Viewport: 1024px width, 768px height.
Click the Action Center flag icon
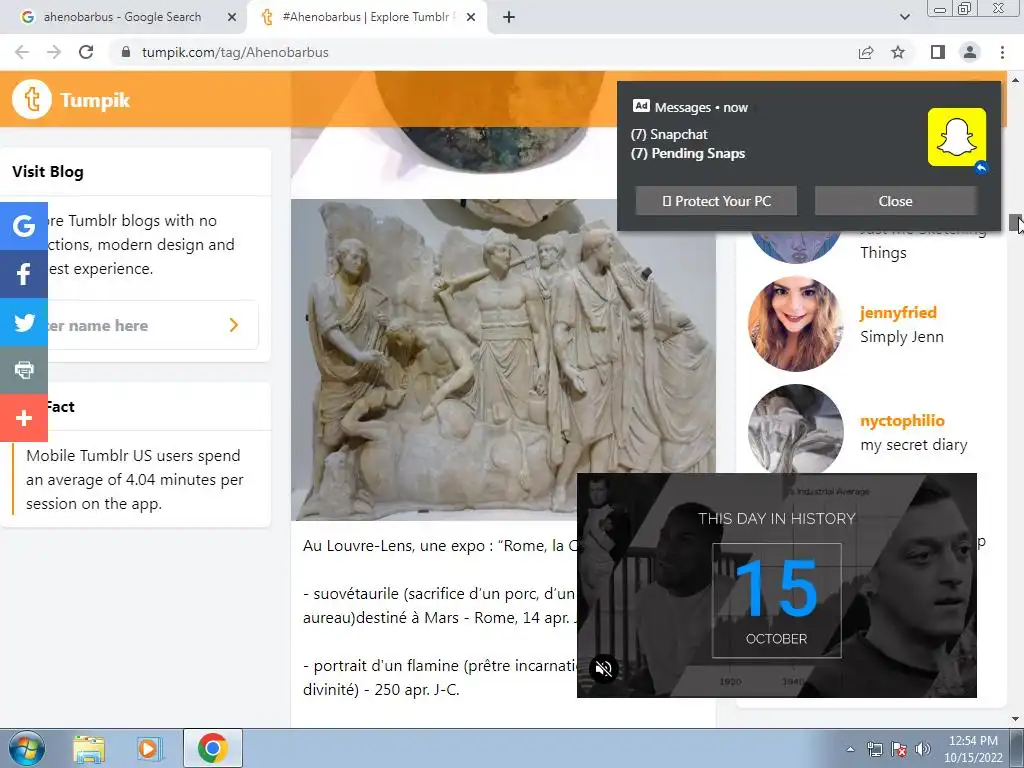899,749
